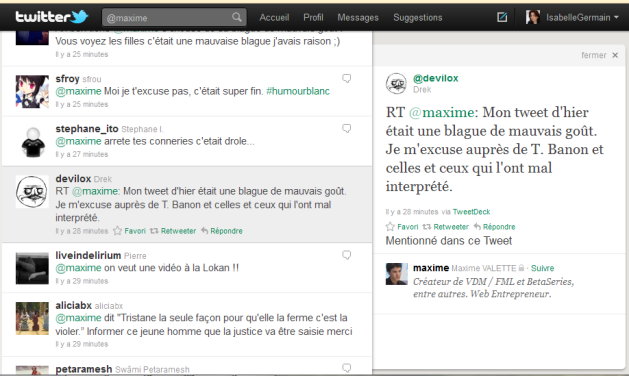
Task: Click liveindelirium avatar
Action: (32, 268)
